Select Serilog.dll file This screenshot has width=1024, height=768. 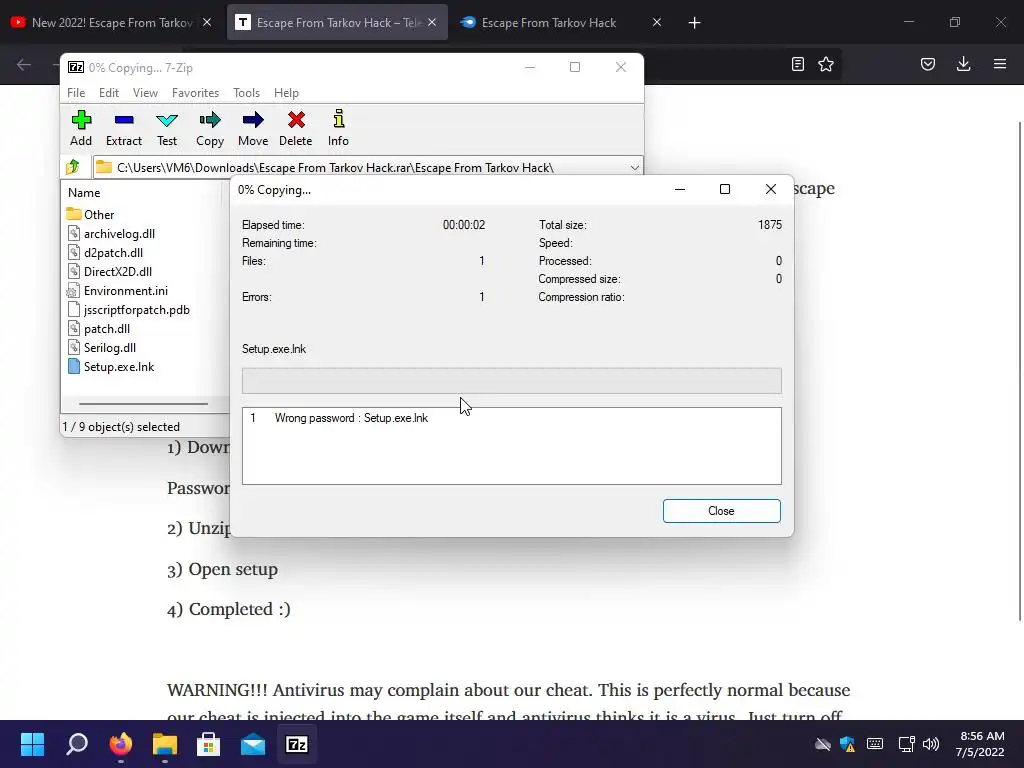point(102,347)
